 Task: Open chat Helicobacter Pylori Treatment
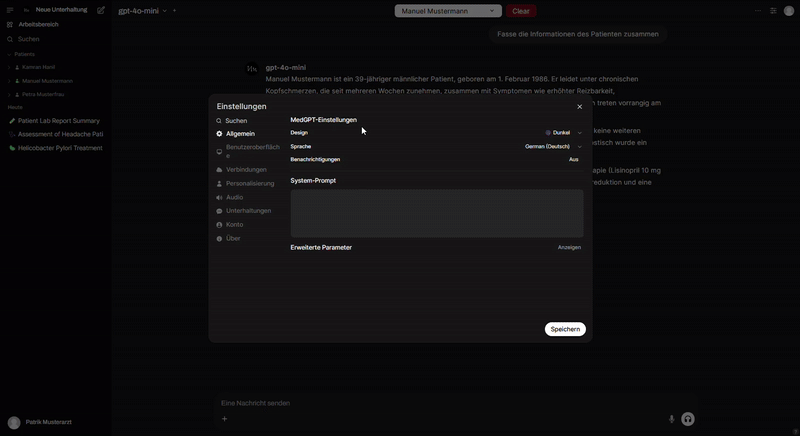point(56,148)
